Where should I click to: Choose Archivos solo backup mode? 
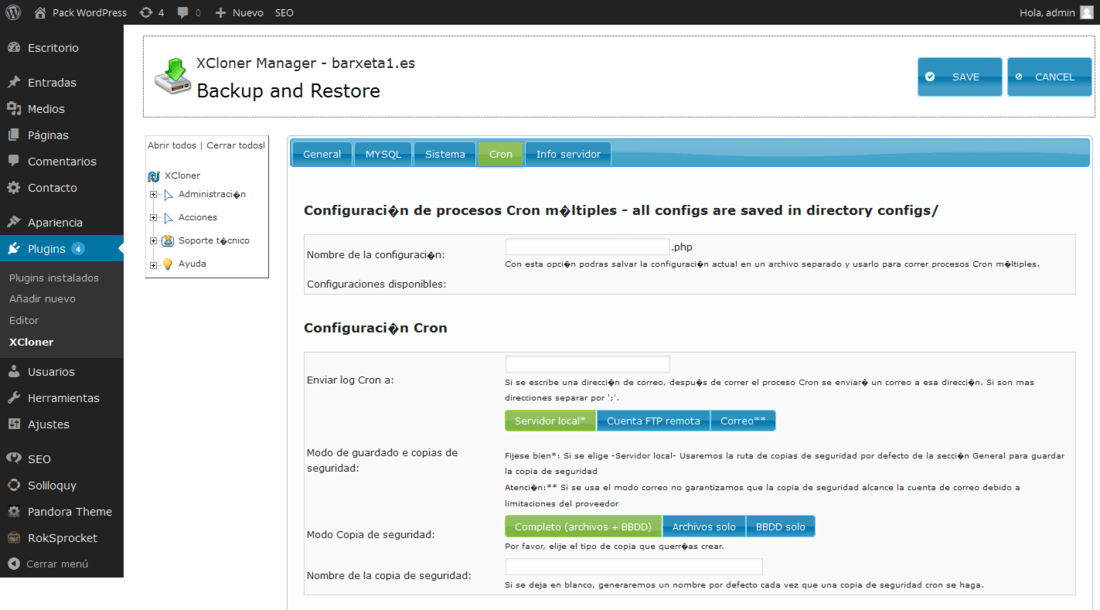coord(704,527)
